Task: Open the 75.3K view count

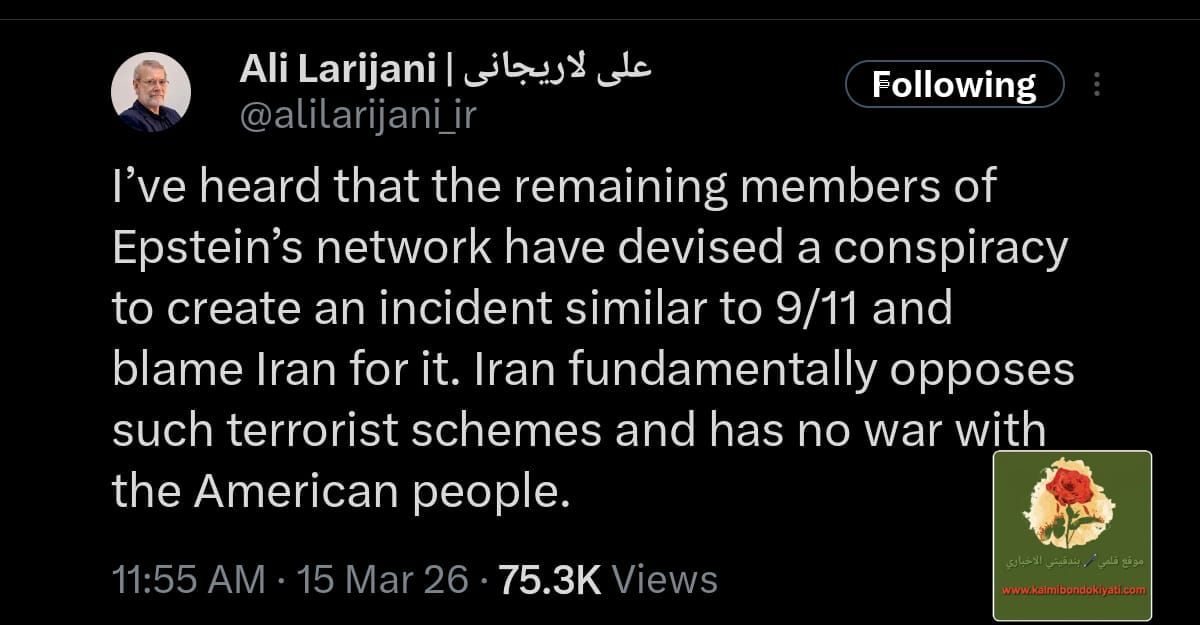Action: (549, 580)
